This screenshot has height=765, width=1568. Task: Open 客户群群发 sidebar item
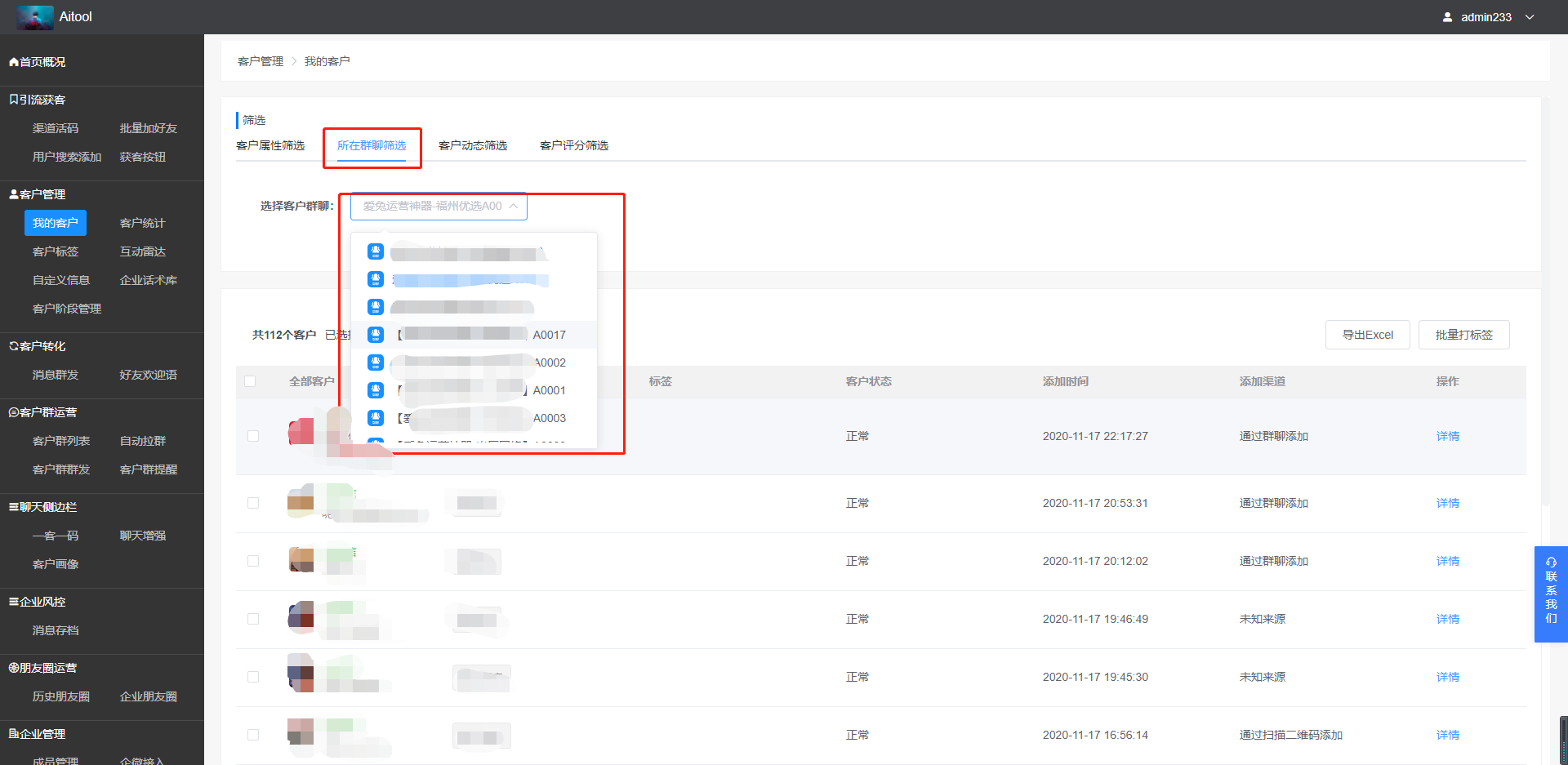pos(61,469)
